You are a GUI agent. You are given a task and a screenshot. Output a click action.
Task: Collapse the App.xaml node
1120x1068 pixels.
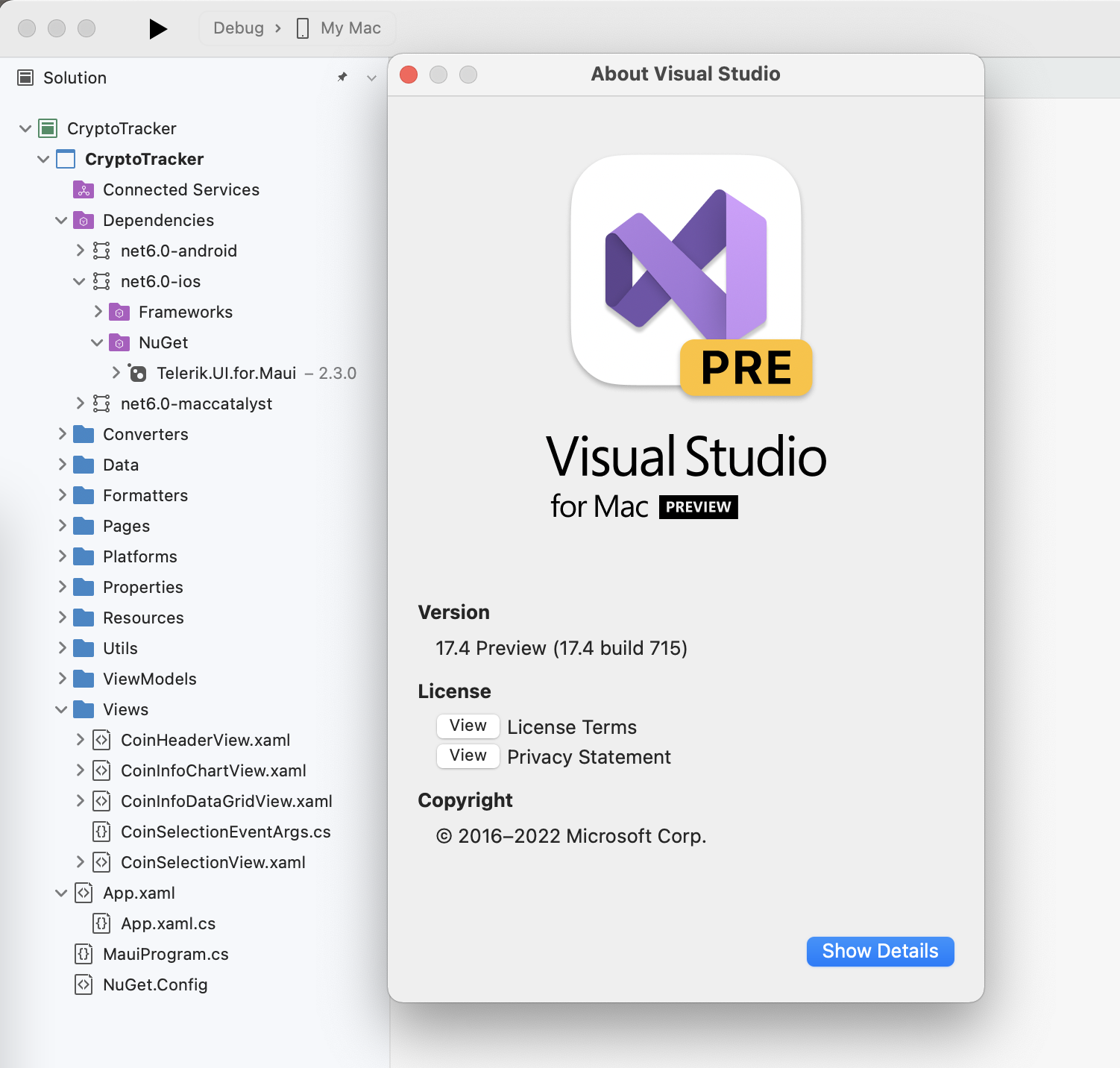[x=61, y=893]
